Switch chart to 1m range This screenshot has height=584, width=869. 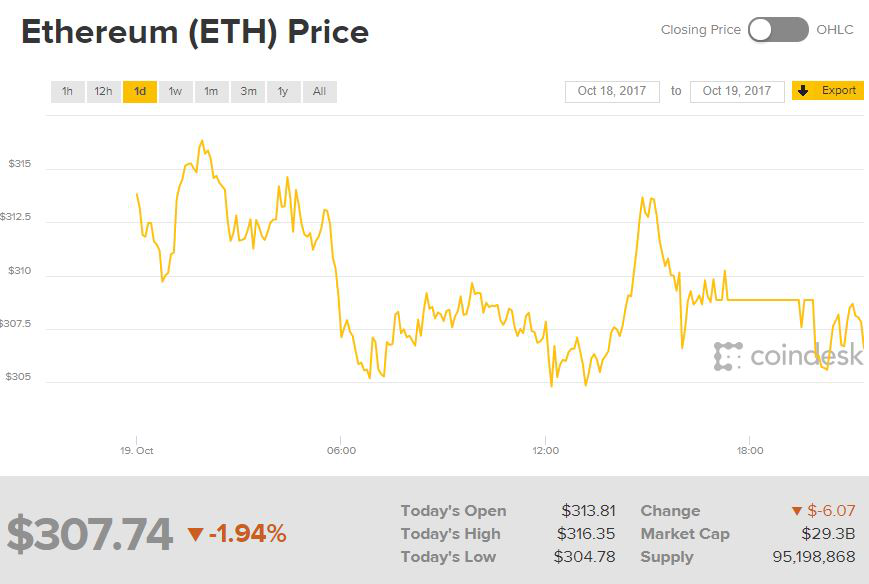click(x=211, y=92)
